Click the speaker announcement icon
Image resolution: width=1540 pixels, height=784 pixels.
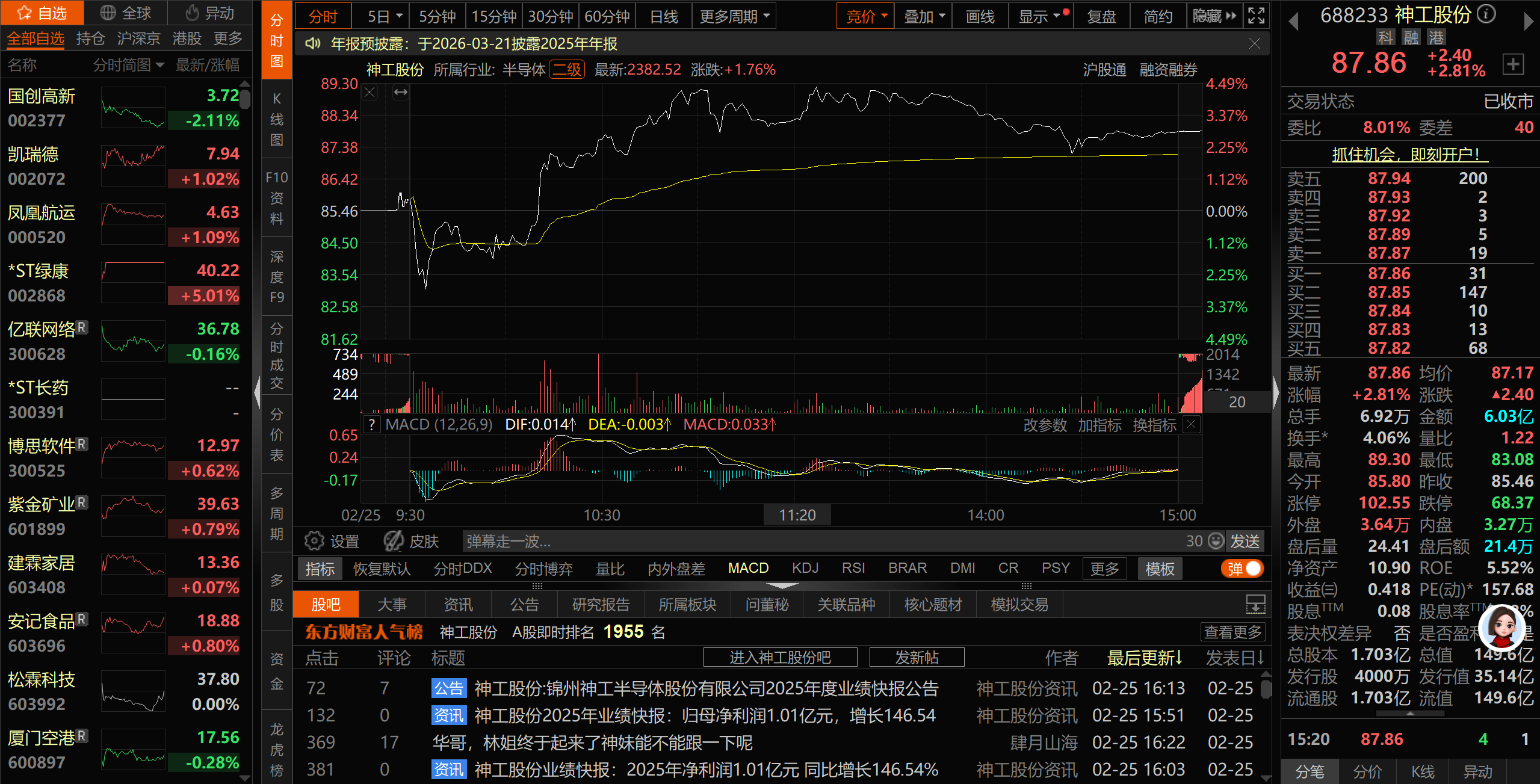(x=312, y=44)
